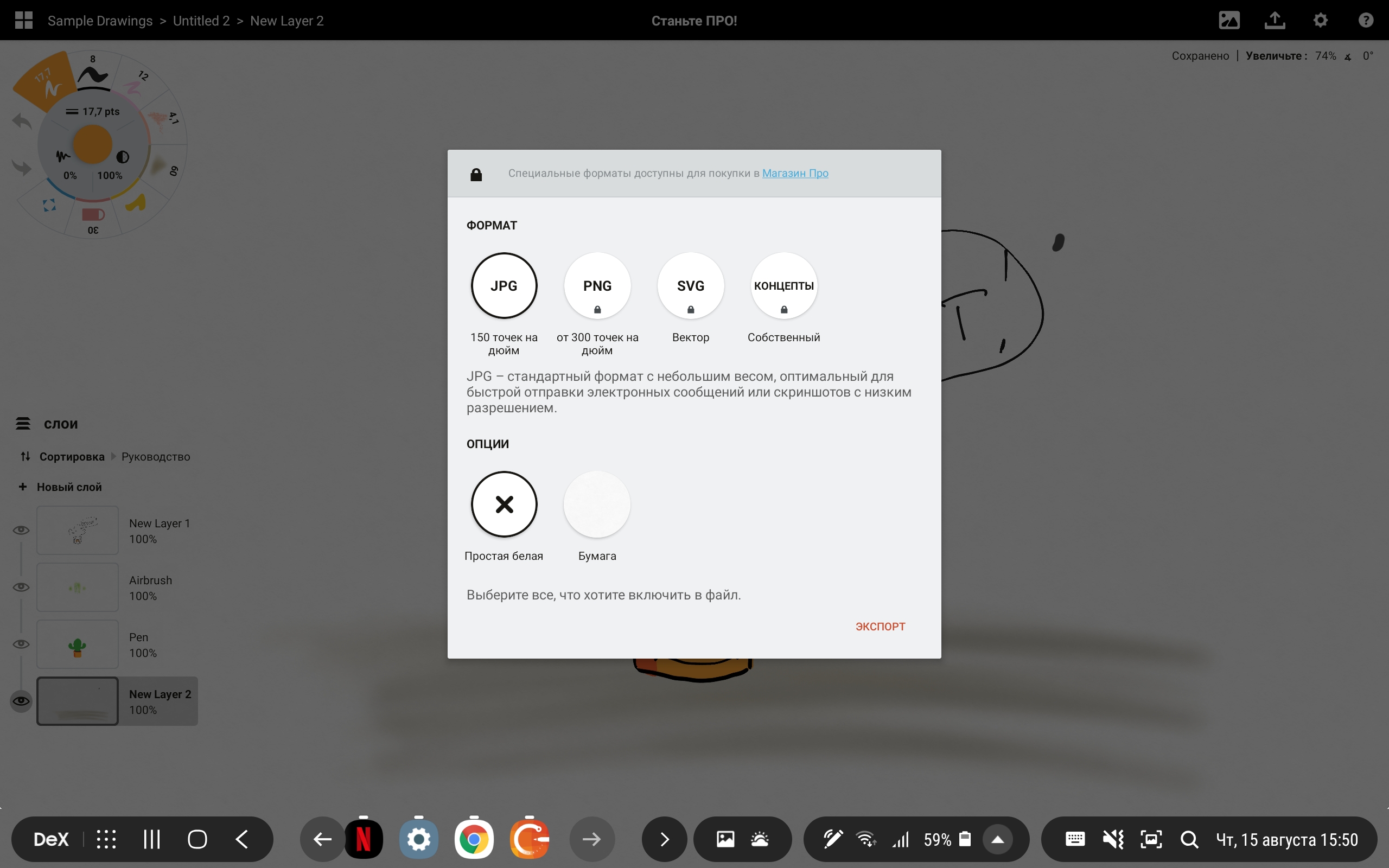The height and width of the screenshot is (868, 1389).
Task: Expand the Сортировка sorting option
Action: pyautogui.click(x=72, y=456)
